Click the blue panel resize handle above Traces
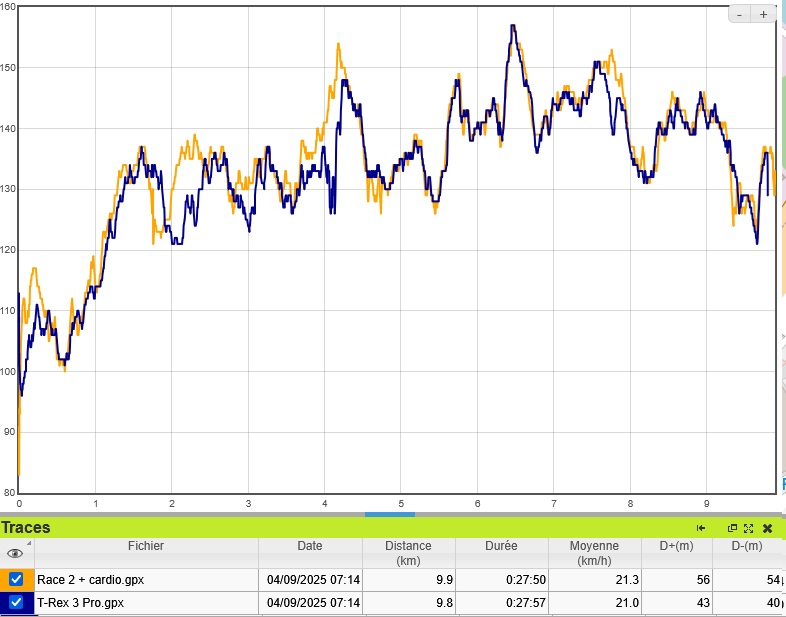The width and height of the screenshot is (786, 617). pyautogui.click(x=389, y=514)
